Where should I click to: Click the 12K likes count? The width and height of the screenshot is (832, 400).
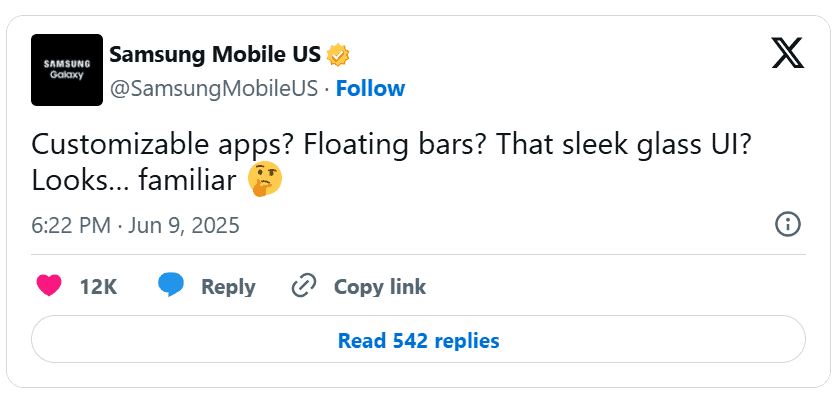coord(98,287)
